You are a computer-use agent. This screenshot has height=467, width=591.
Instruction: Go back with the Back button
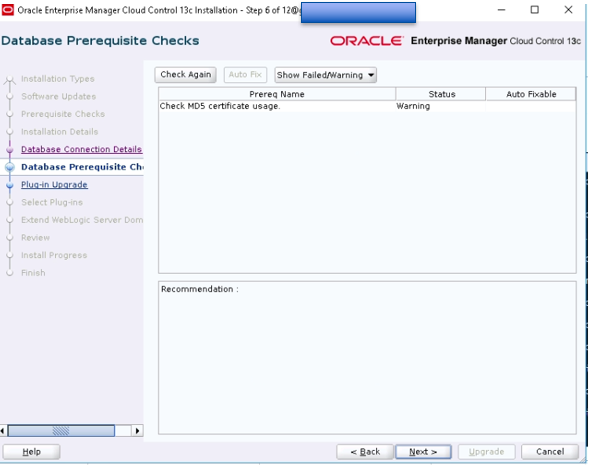[365, 452]
